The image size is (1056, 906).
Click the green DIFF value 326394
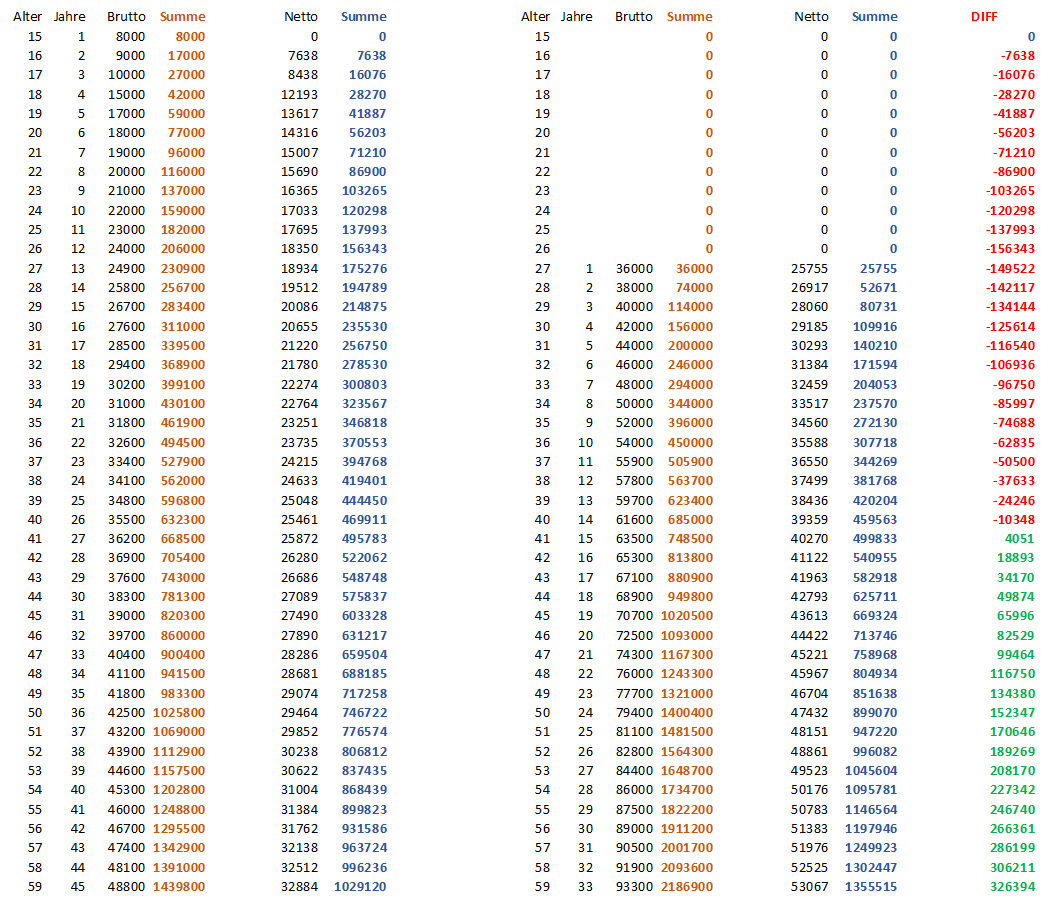point(1012,886)
